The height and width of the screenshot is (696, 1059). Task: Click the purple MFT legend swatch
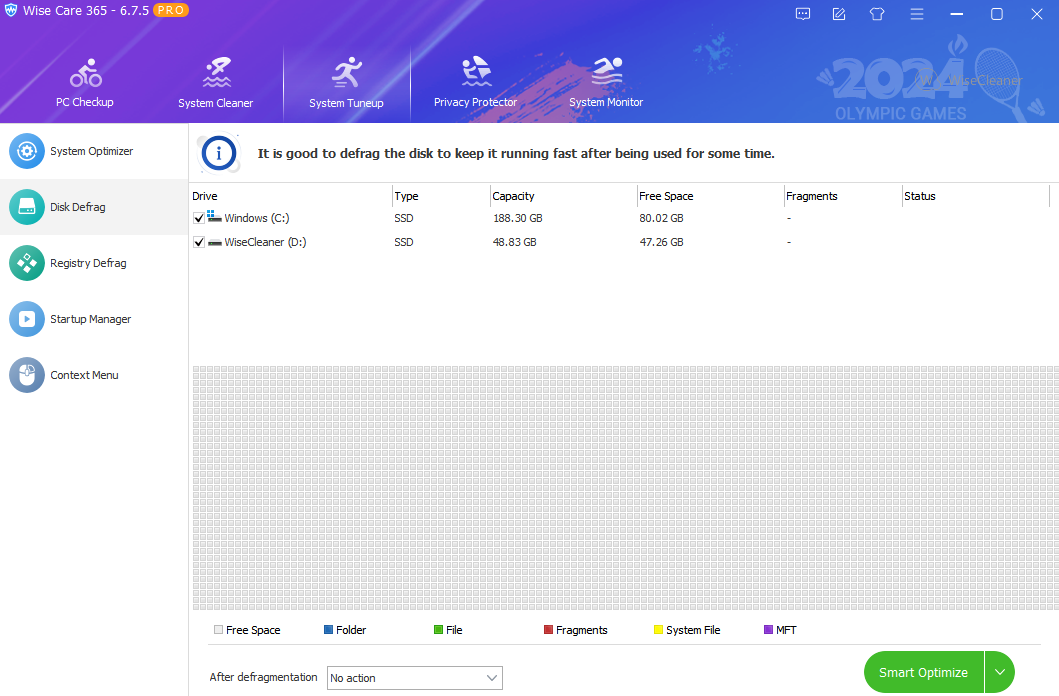pyautogui.click(x=768, y=630)
